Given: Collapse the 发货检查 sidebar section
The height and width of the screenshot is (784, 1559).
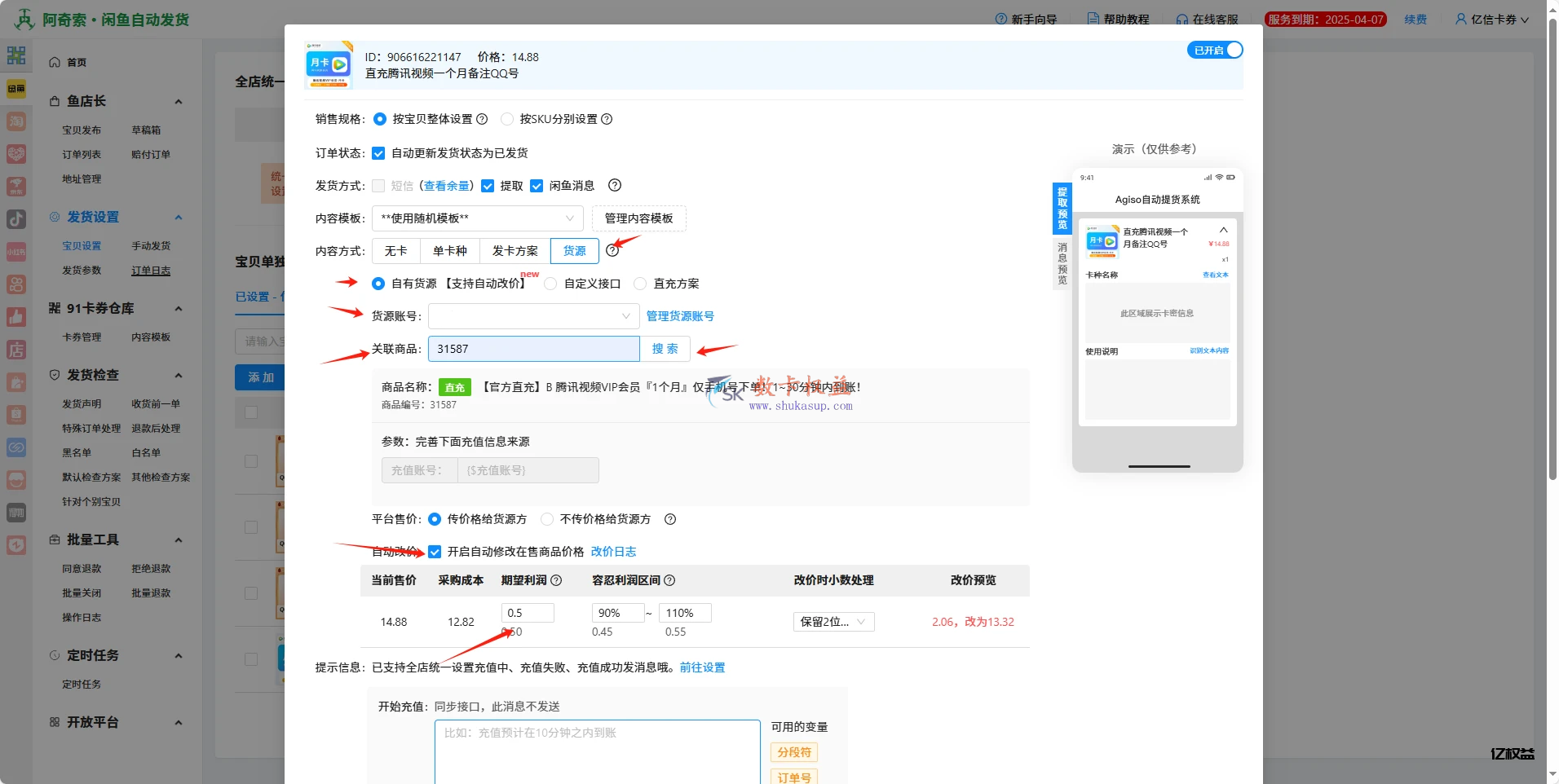Looking at the screenshot, I should (x=179, y=376).
